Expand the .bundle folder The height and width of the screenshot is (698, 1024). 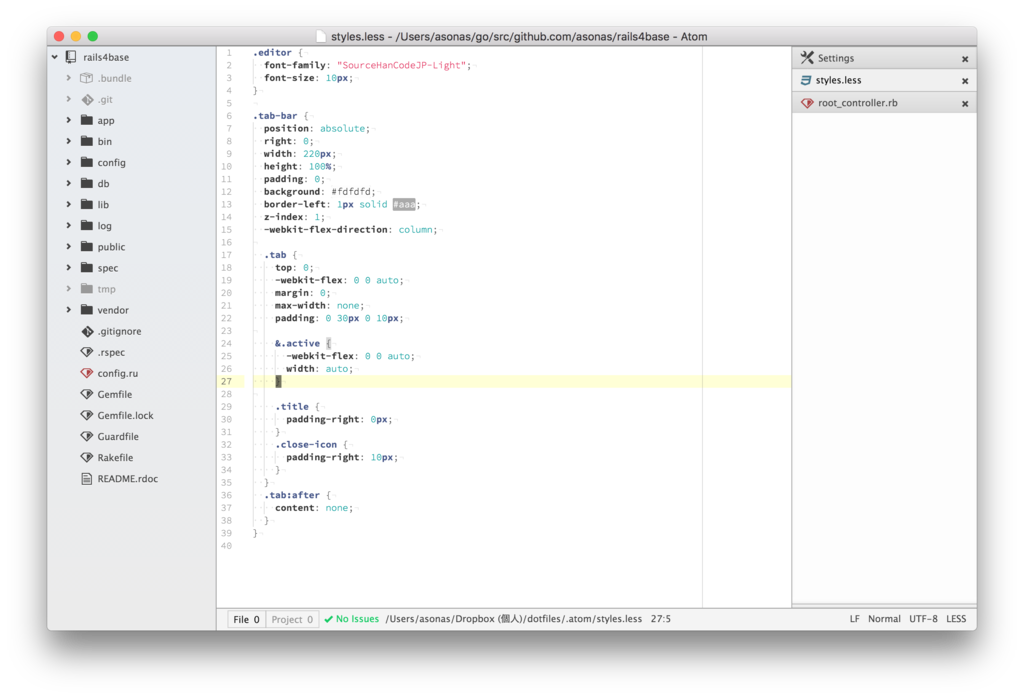(69, 78)
